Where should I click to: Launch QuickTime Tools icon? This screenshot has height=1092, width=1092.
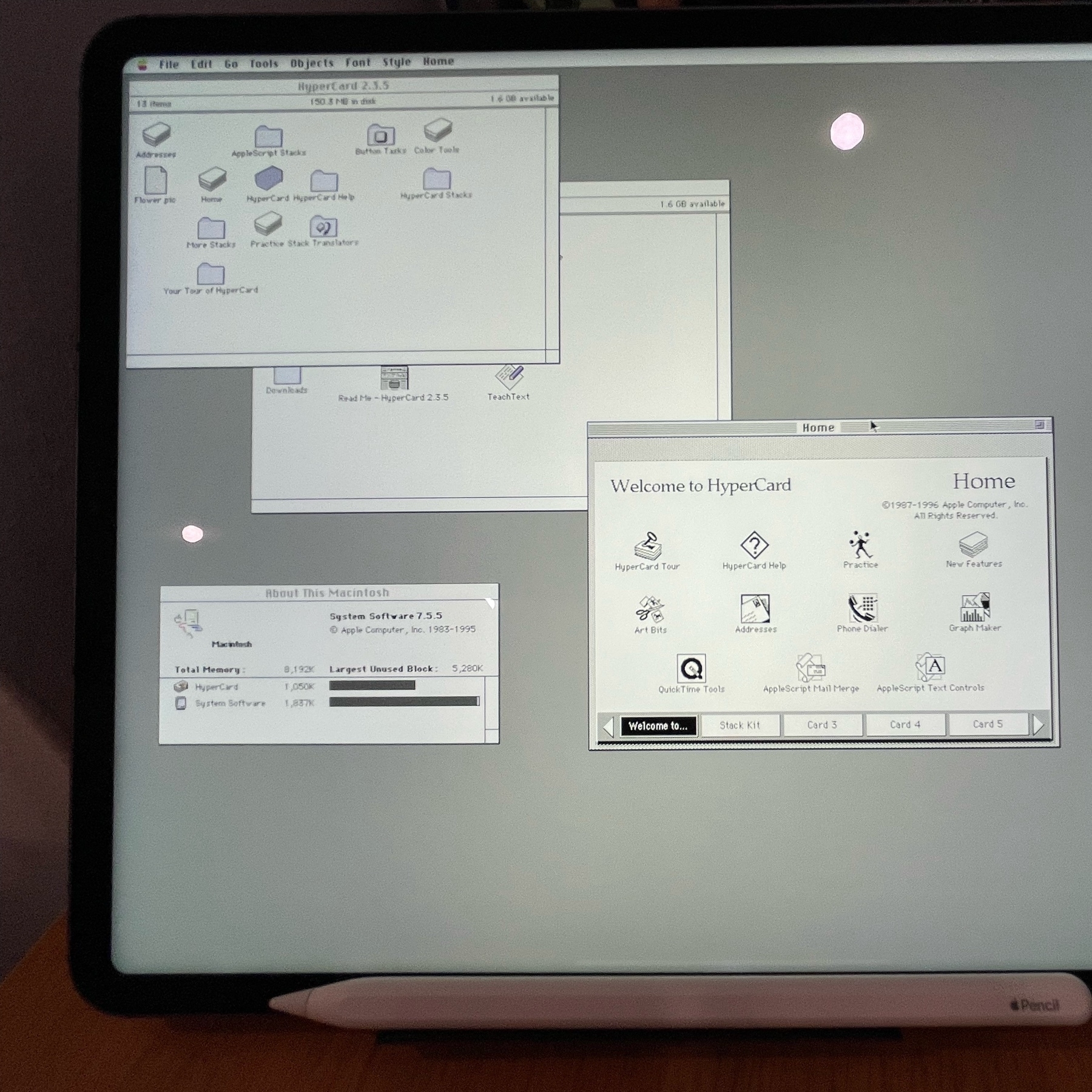coord(691,669)
